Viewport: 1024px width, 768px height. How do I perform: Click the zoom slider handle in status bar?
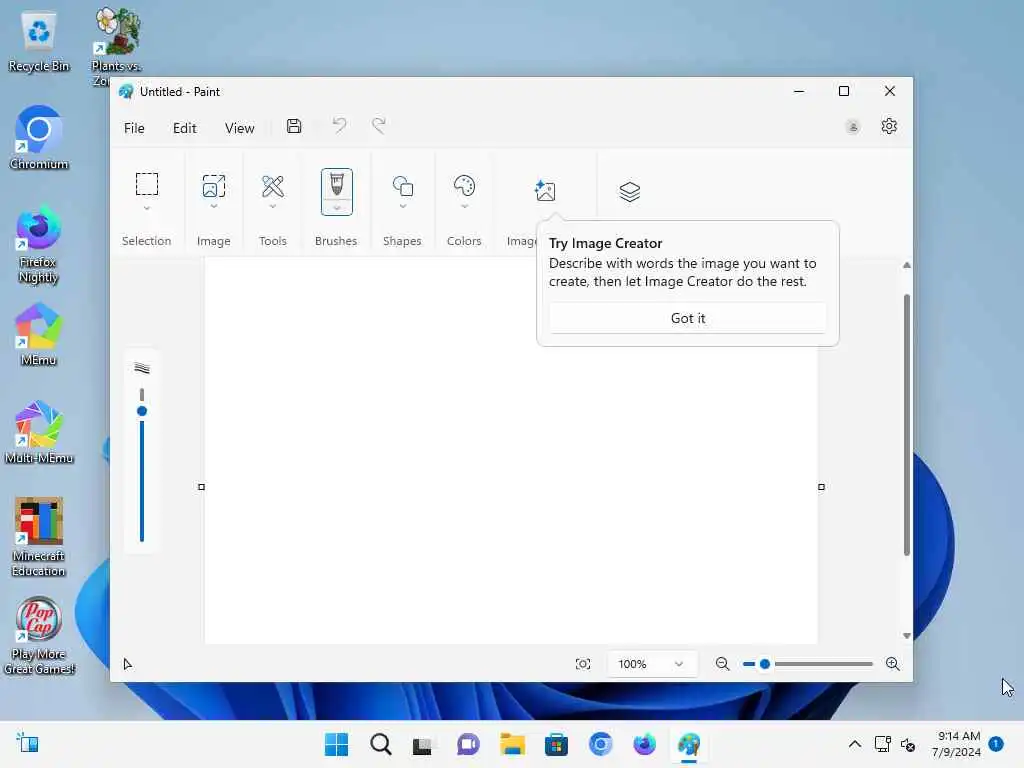pos(765,664)
